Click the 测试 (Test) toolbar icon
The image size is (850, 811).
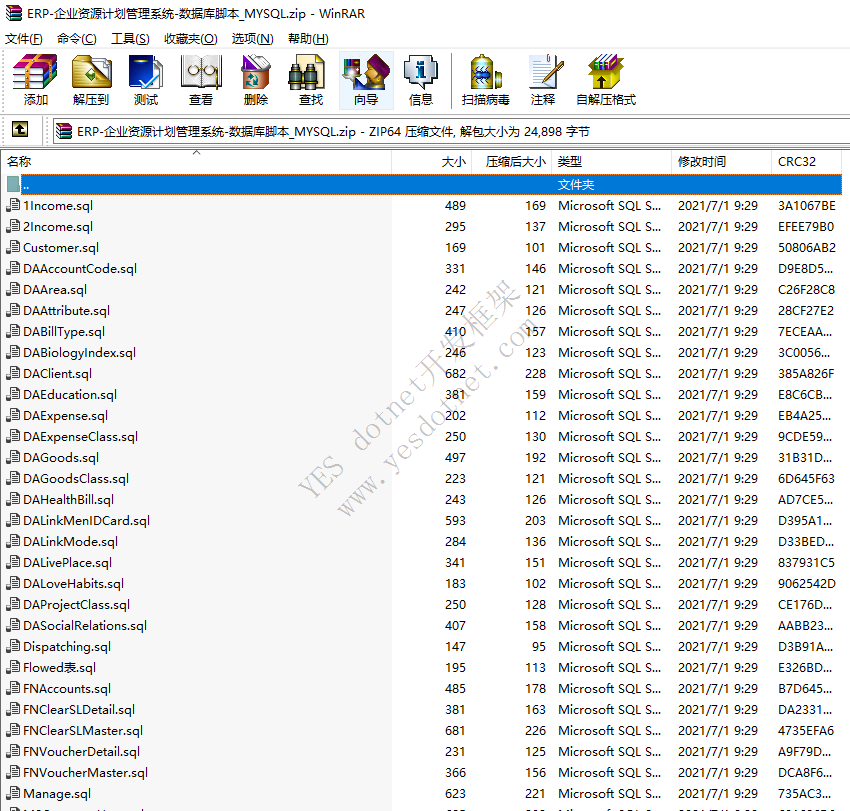146,73
